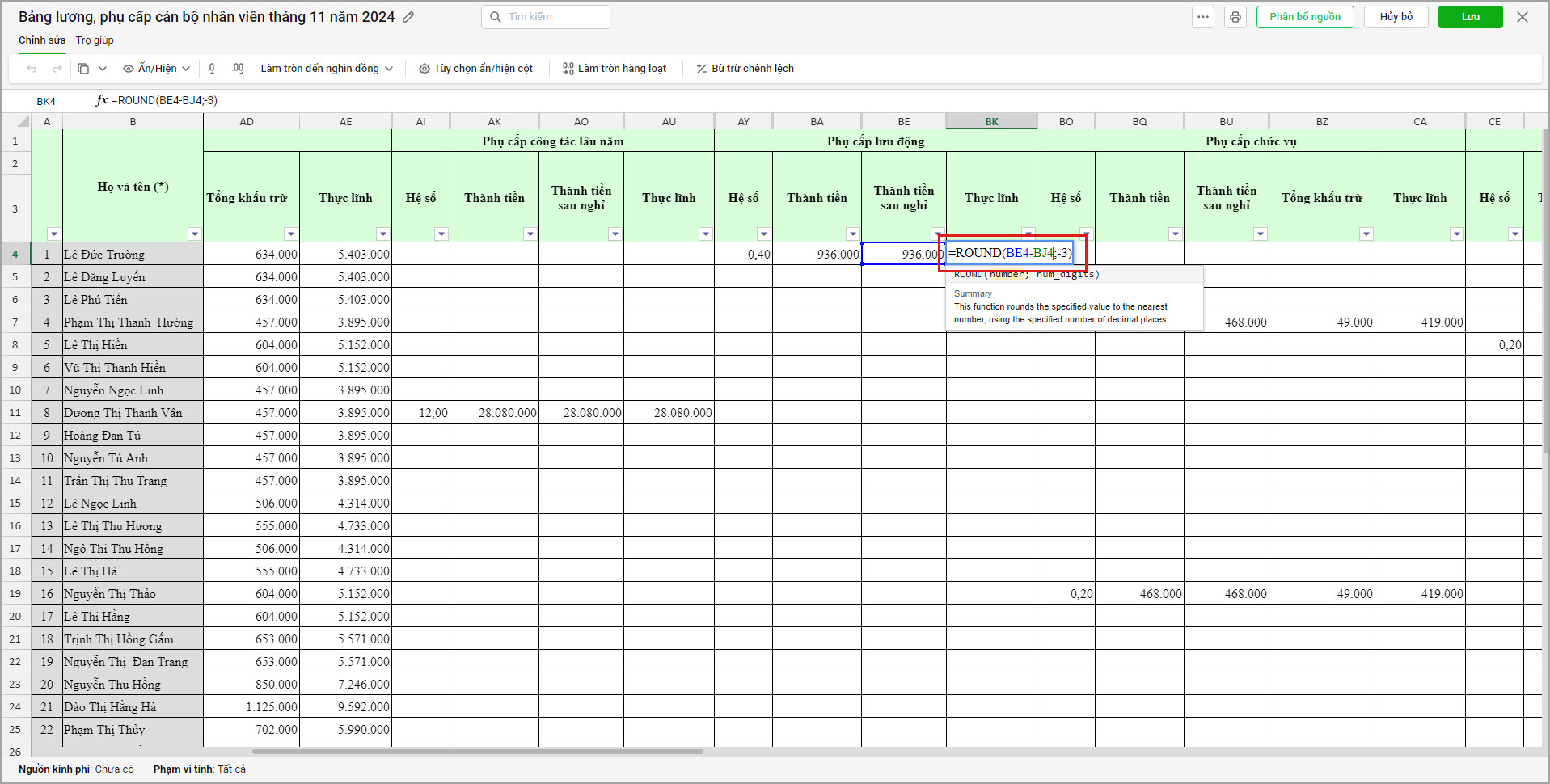
Task: Open filter dropdown on Thành tiền AK column
Action: (x=530, y=234)
